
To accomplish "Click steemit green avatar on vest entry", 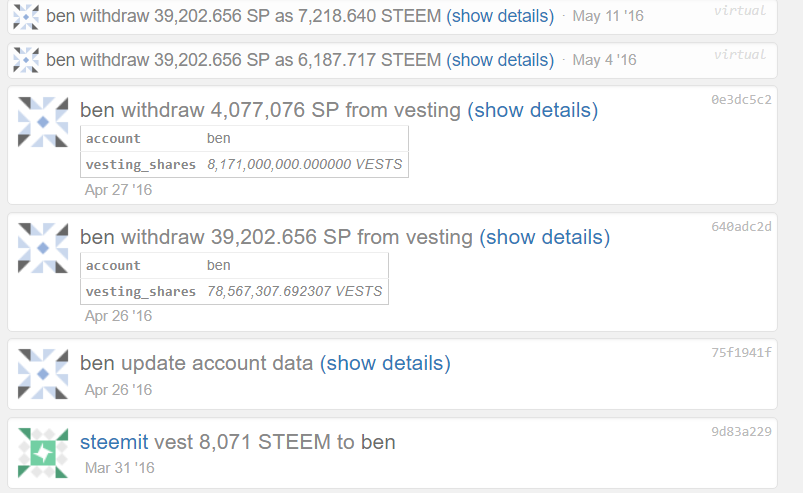I will [x=43, y=453].
